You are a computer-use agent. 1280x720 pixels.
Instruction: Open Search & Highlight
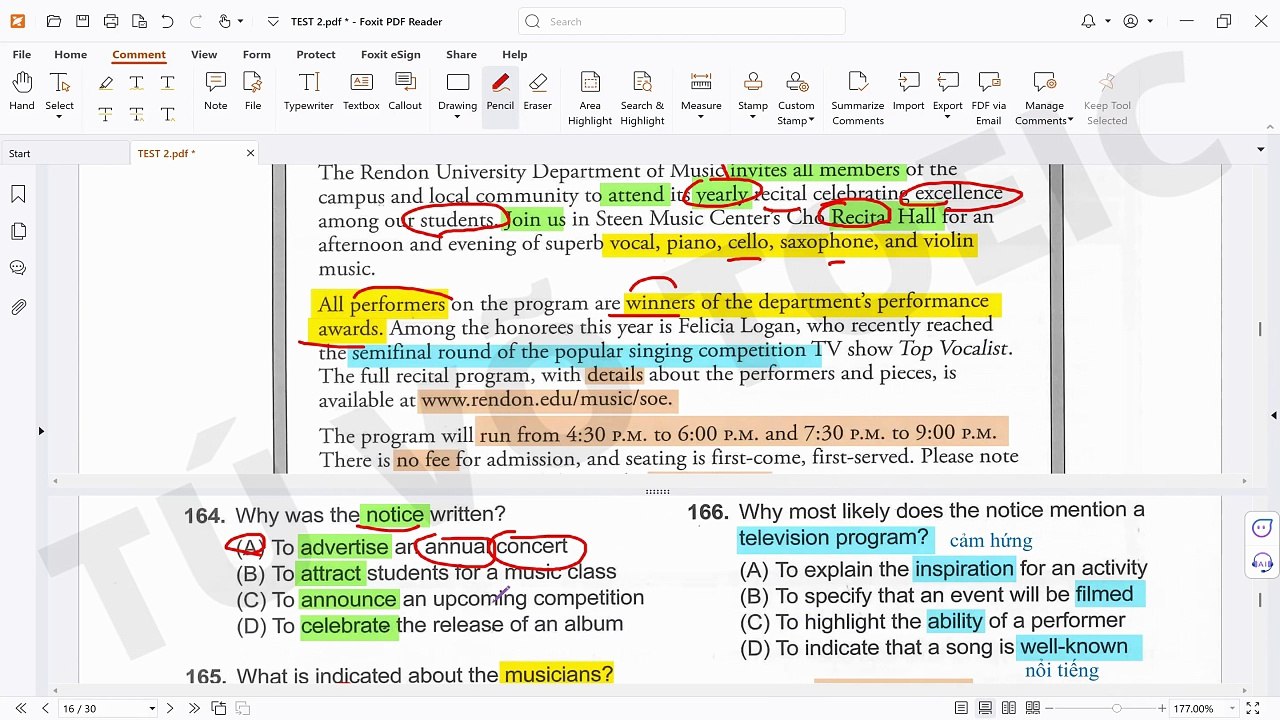coord(642,98)
